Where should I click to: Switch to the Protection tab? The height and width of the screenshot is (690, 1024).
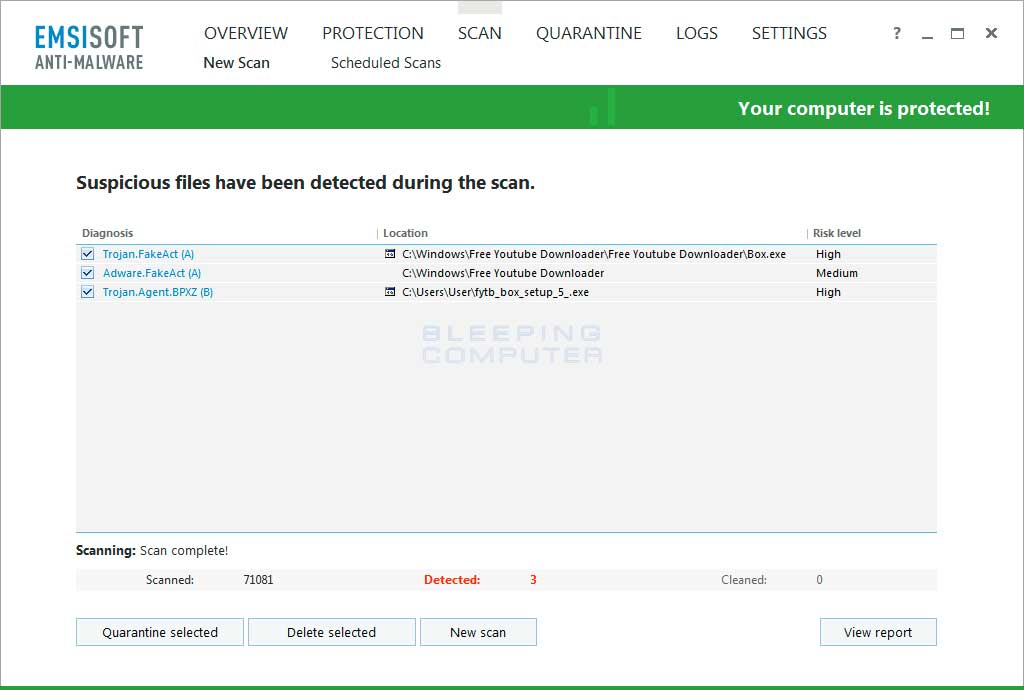point(373,33)
